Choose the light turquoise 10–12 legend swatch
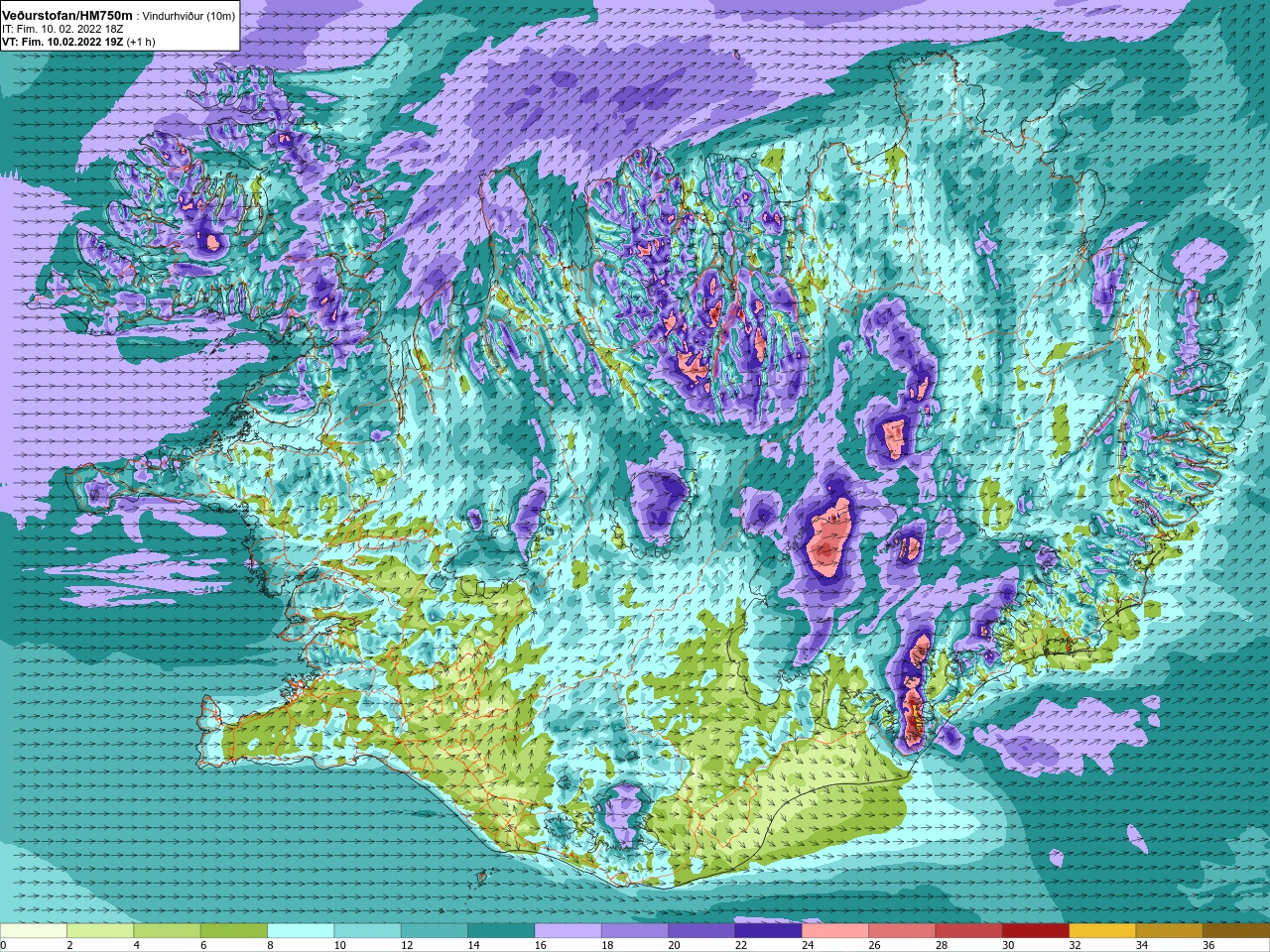Viewport: 1270px width, 952px height. pyautogui.click(x=367, y=931)
